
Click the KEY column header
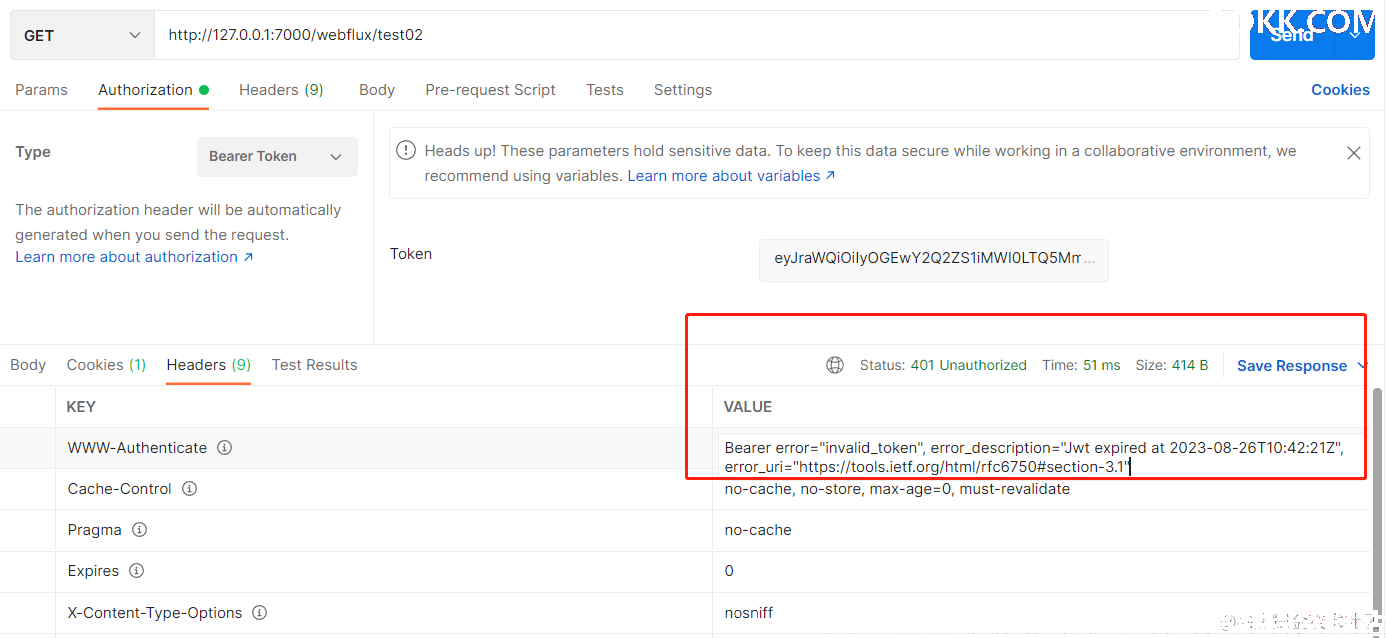81,407
